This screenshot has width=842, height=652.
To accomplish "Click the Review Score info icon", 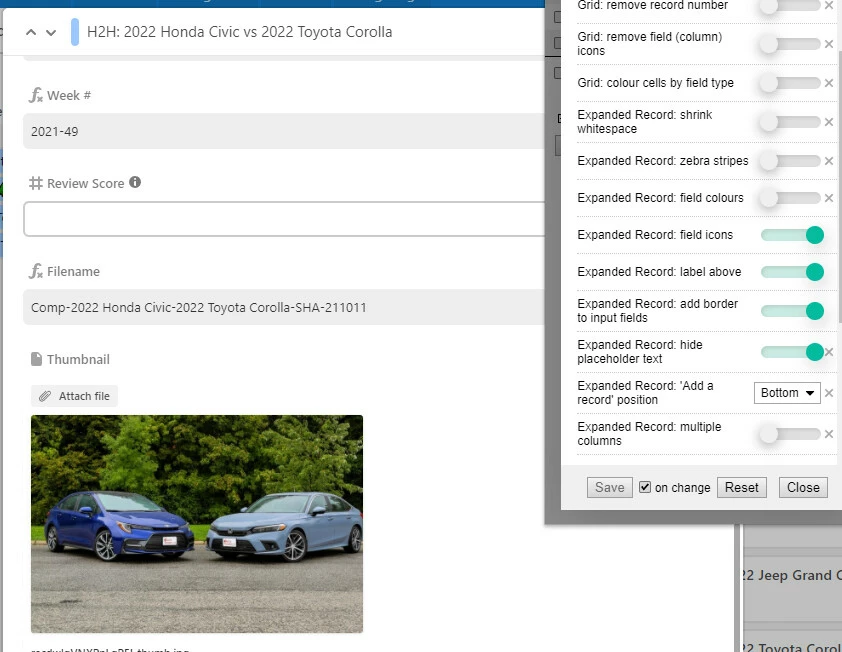I will coord(135,182).
